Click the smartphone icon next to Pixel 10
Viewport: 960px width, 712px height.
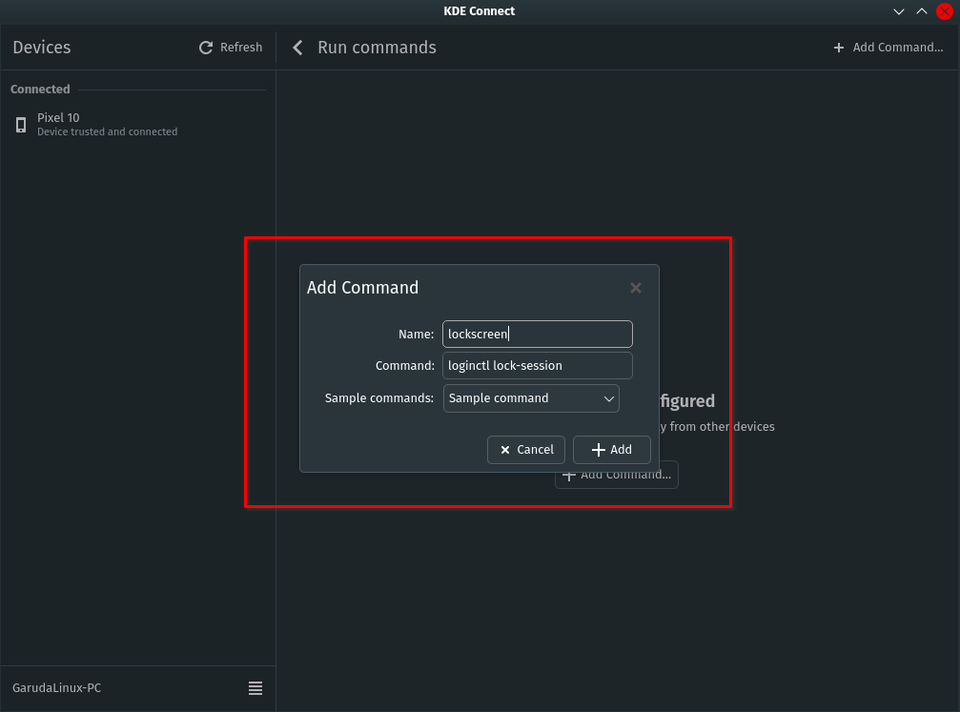tap(21, 123)
